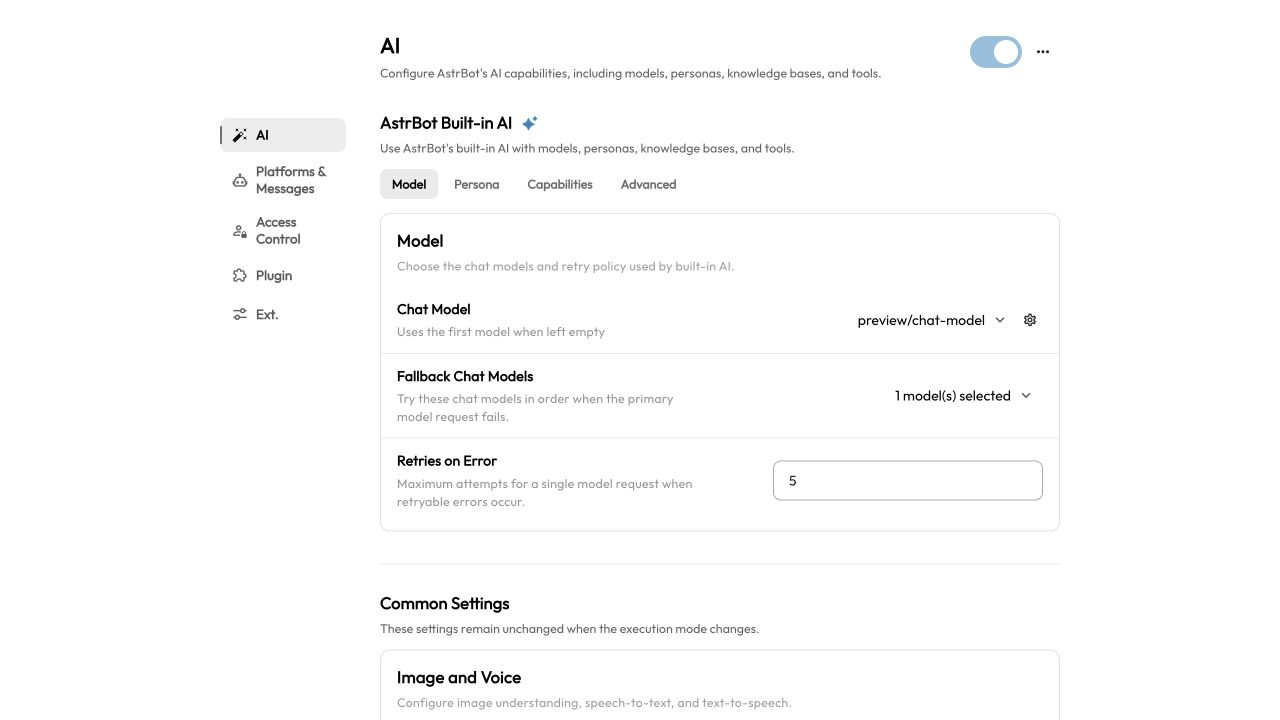Click the sparkle icon beside AstrBot Built-in AI
Screen dimensions: 1280x720
coord(530,123)
